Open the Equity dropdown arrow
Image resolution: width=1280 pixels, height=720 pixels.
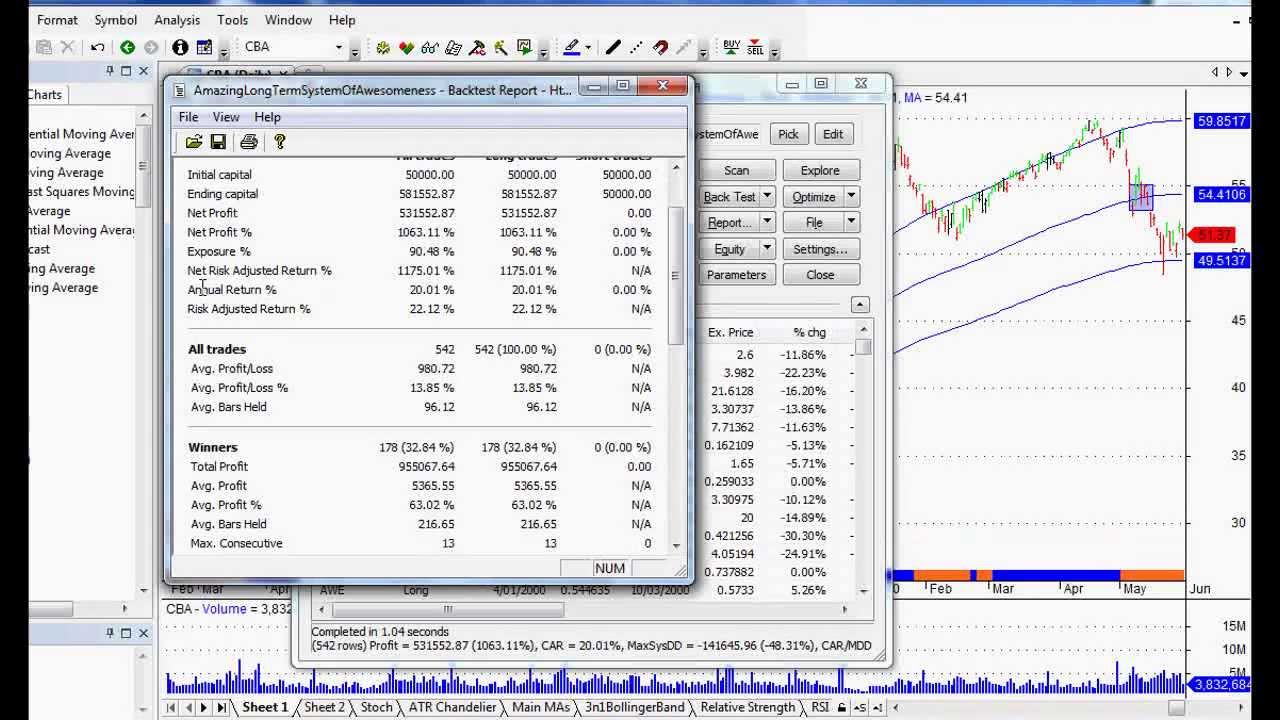point(768,249)
